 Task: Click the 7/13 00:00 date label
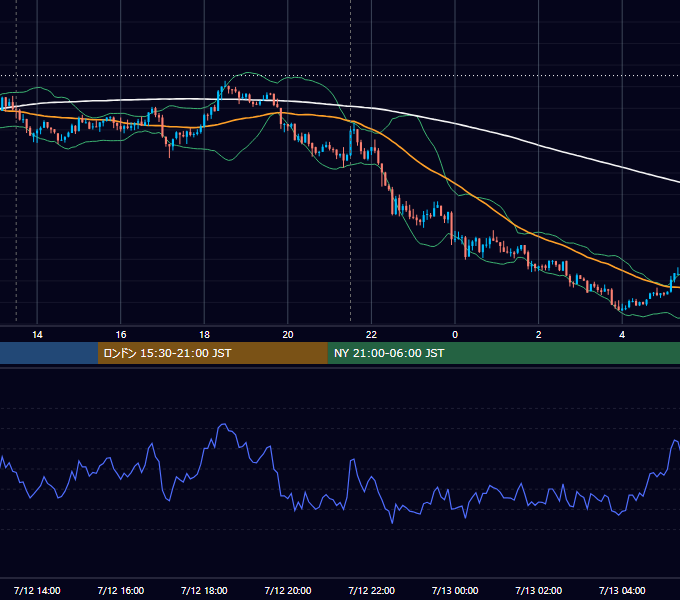pos(455,590)
